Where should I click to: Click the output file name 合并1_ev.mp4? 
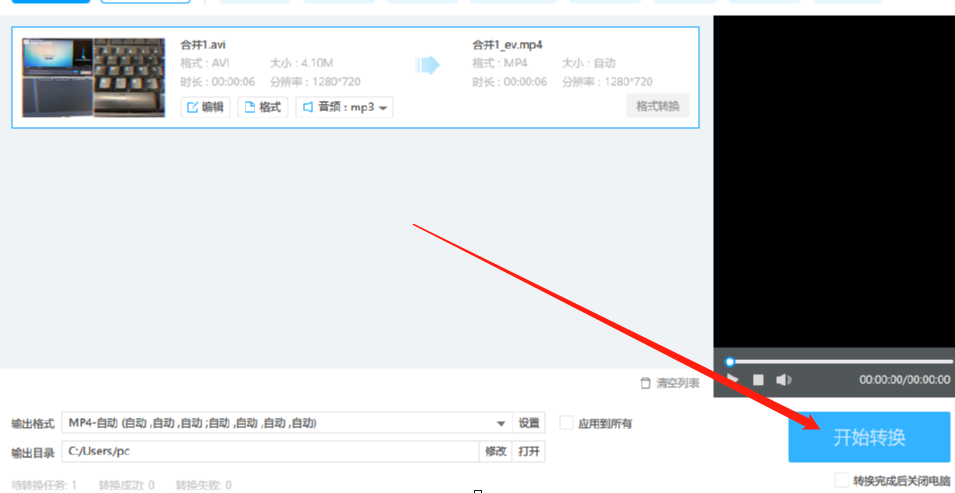507,44
